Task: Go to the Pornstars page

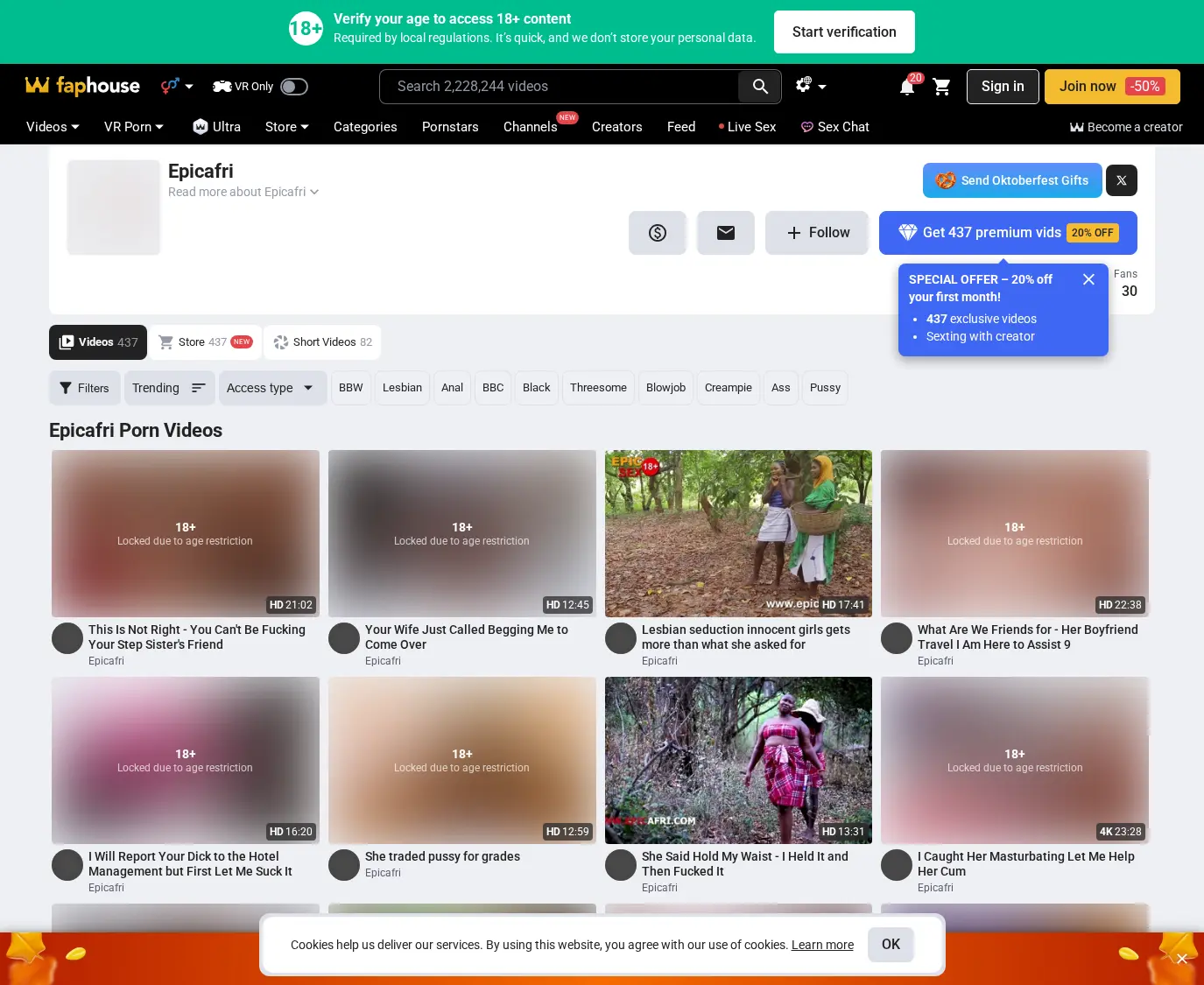Action: 450,127
